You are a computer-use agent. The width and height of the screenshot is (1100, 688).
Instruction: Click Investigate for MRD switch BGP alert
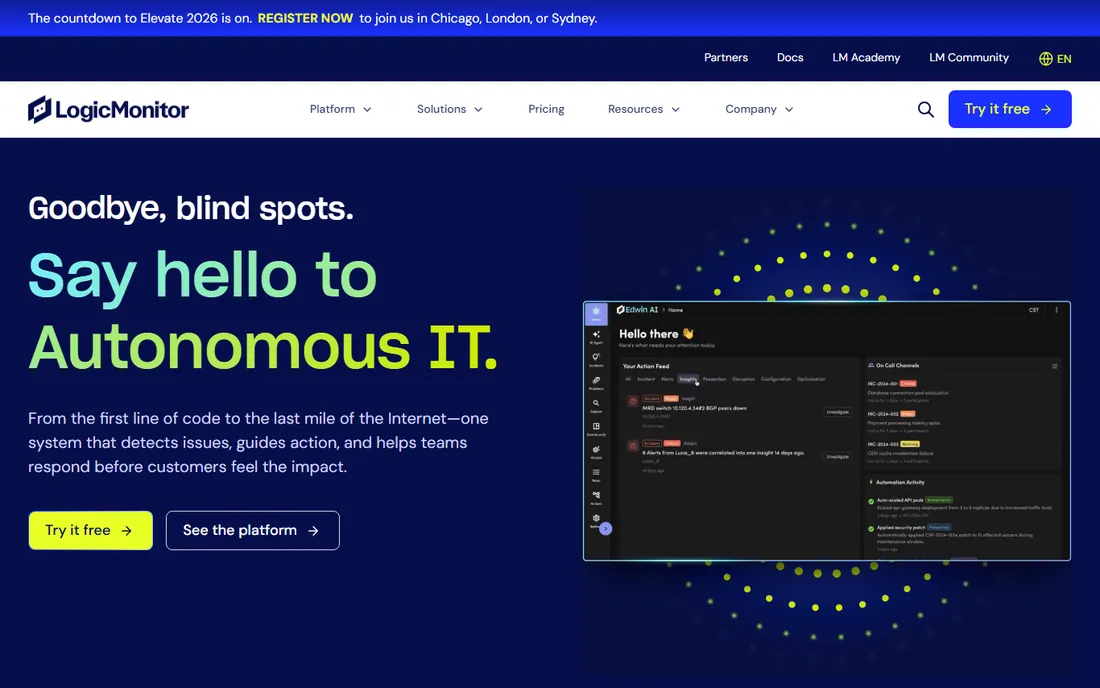(x=838, y=412)
